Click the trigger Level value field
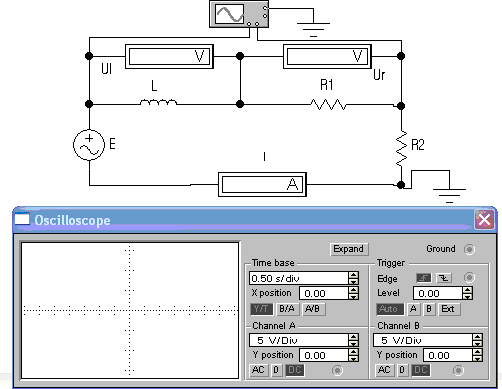Image resolution: width=502 pixels, height=389 pixels. pos(438,293)
